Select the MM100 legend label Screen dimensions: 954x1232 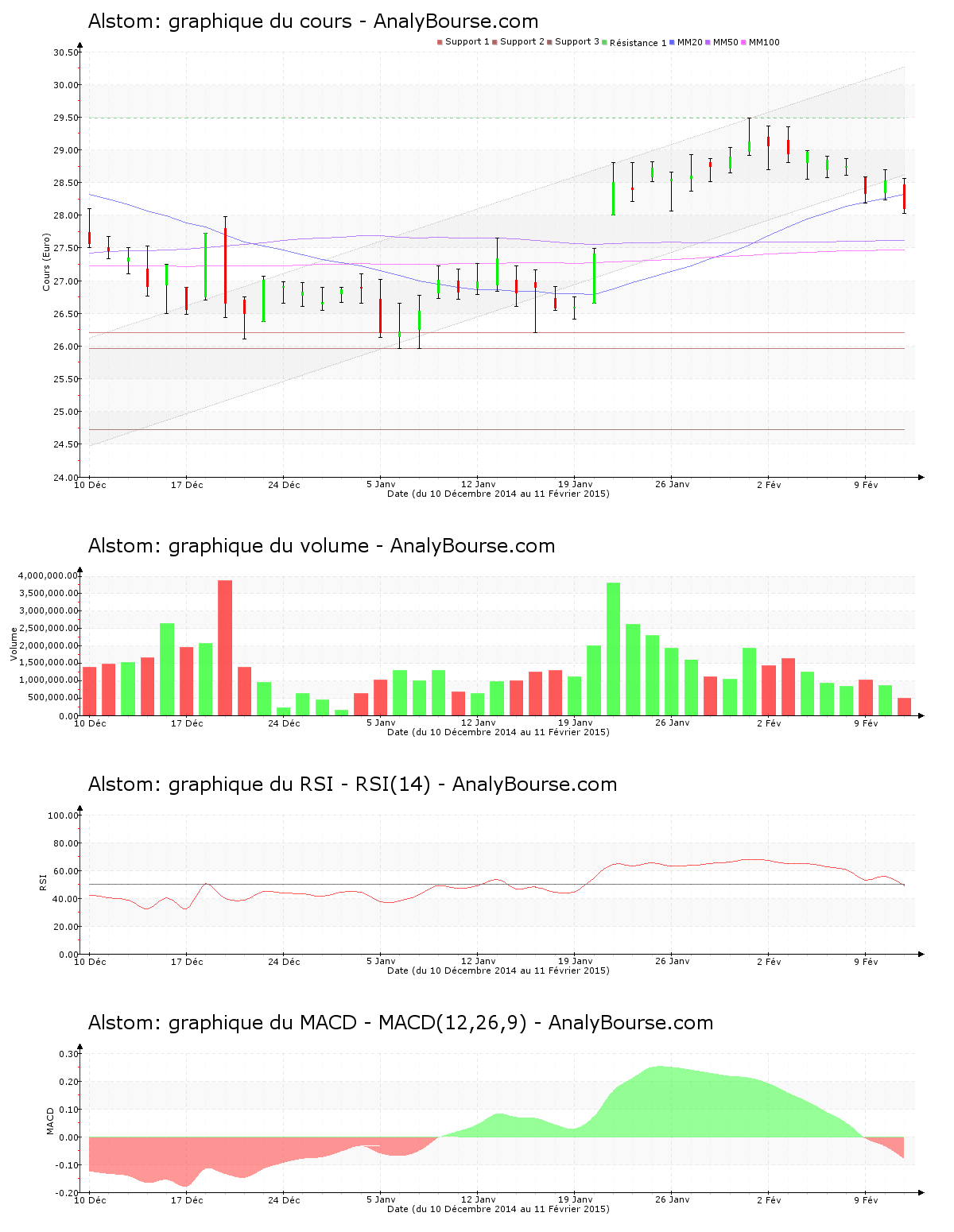pyautogui.click(x=764, y=42)
